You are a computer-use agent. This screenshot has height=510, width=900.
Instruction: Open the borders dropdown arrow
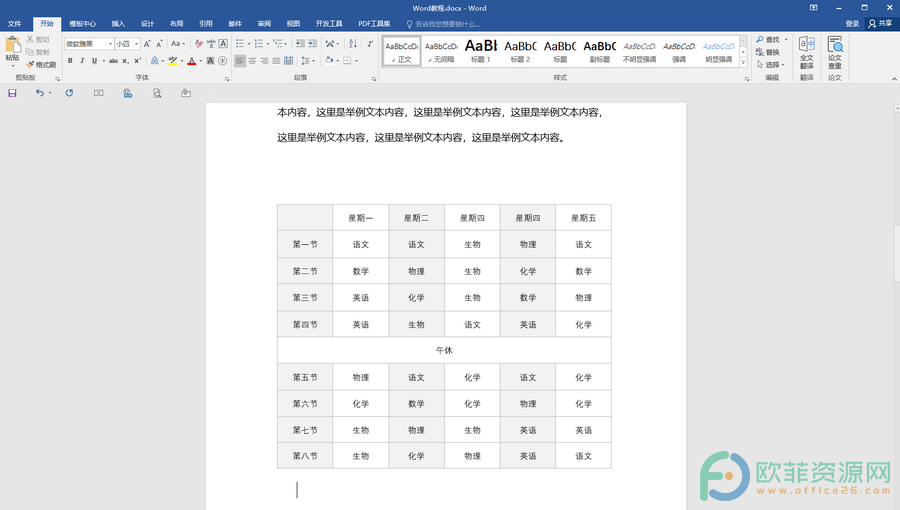click(356, 60)
